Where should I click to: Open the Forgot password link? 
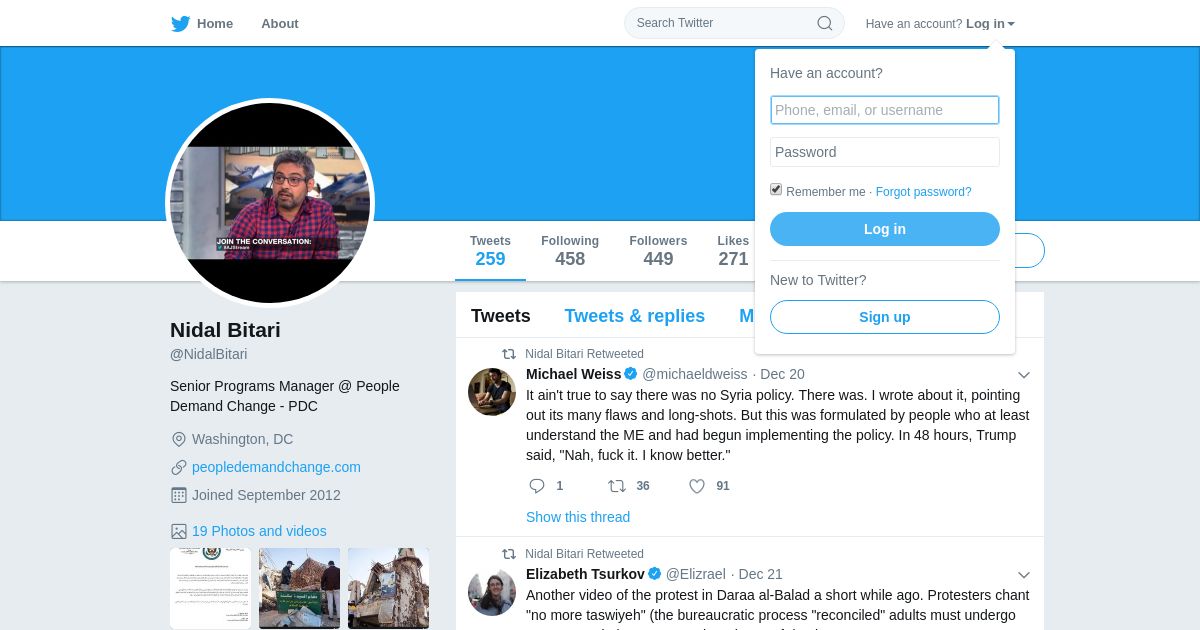[924, 192]
